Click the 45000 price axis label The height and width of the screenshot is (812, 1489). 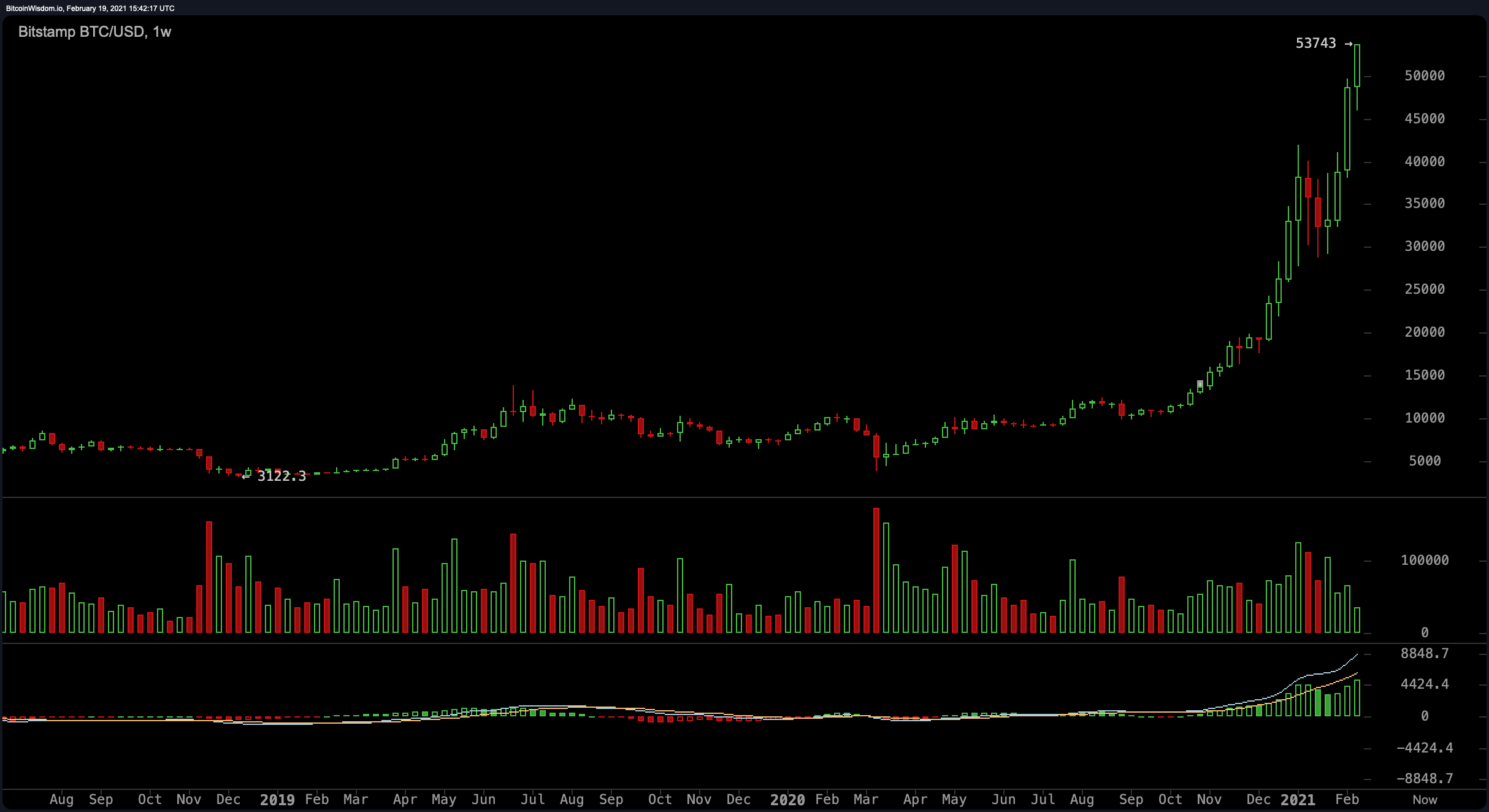[1425, 119]
